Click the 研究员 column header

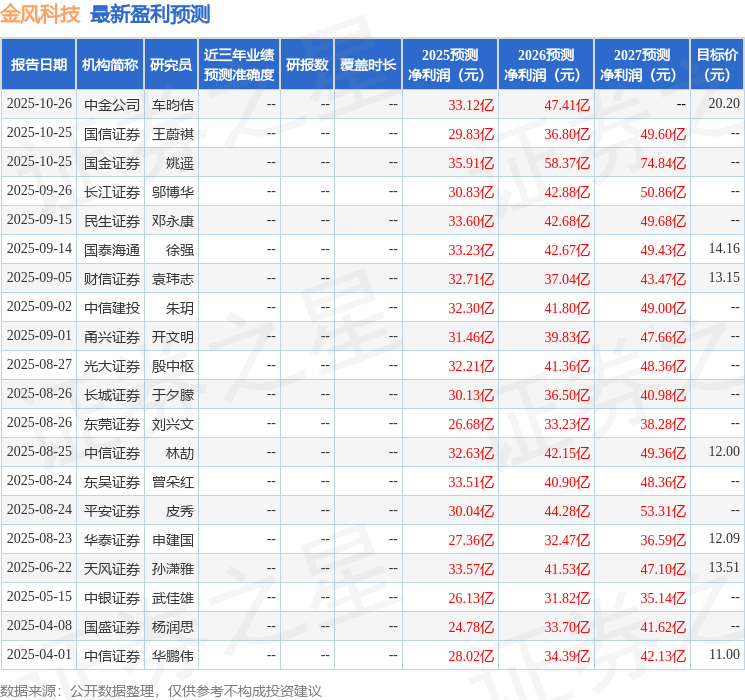(x=170, y=65)
